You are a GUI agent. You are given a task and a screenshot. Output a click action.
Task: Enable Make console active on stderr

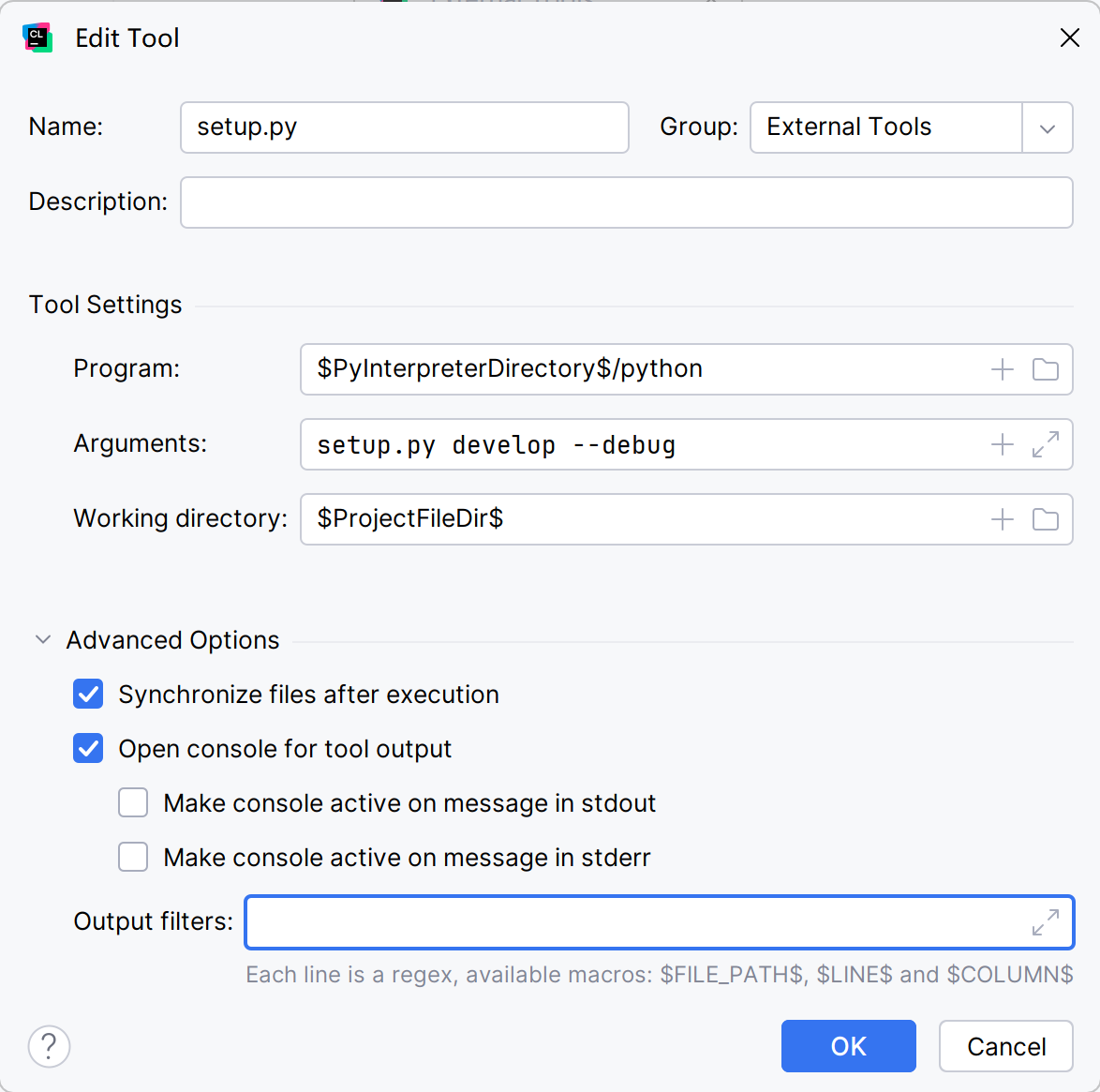133,858
